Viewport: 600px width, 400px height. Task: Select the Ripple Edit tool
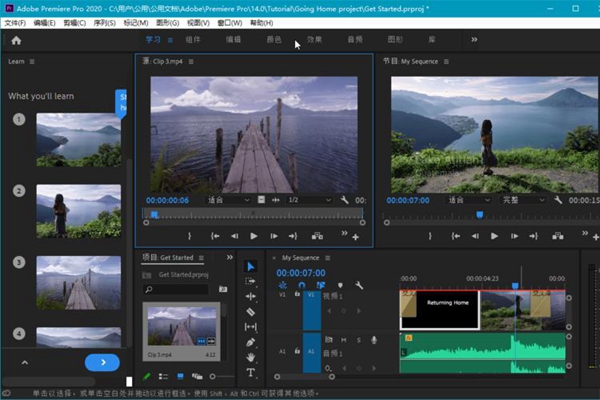click(x=250, y=296)
